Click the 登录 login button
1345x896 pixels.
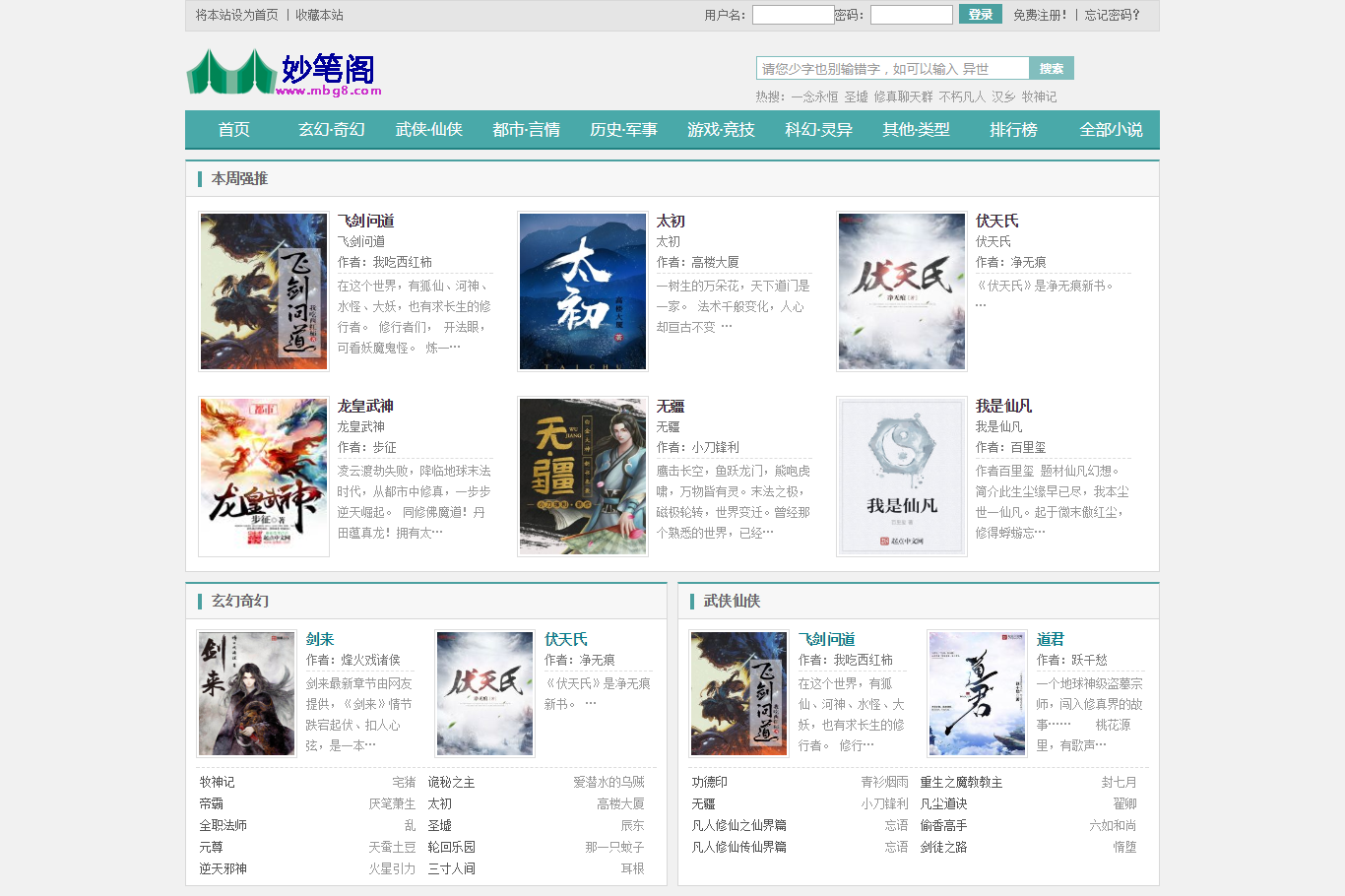pyautogui.click(x=980, y=15)
